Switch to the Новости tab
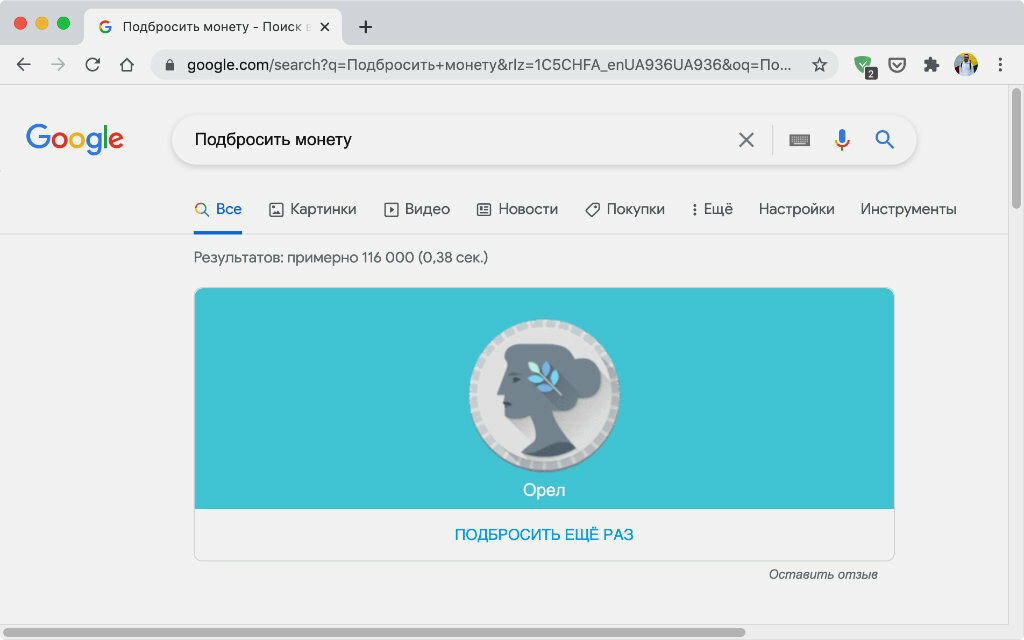Viewport: 1024px width, 640px height. click(x=517, y=209)
